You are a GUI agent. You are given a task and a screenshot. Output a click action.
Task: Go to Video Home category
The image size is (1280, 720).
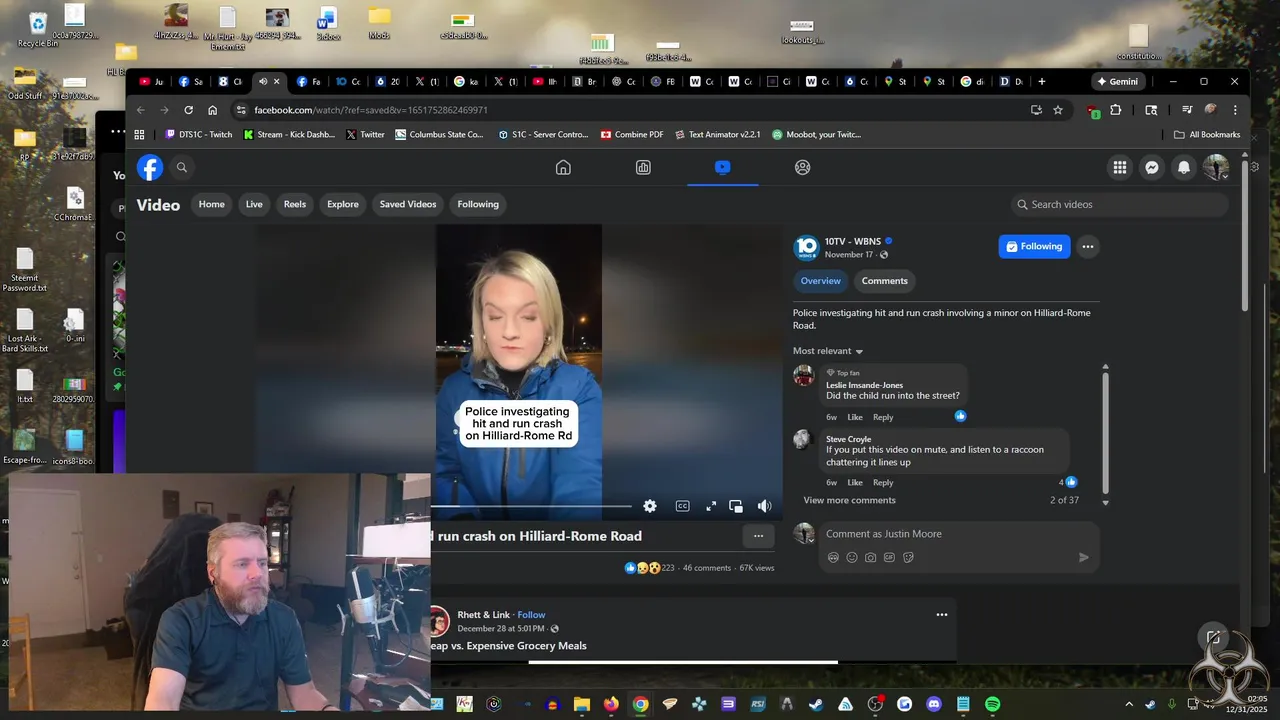pyautogui.click(x=212, y=204)
